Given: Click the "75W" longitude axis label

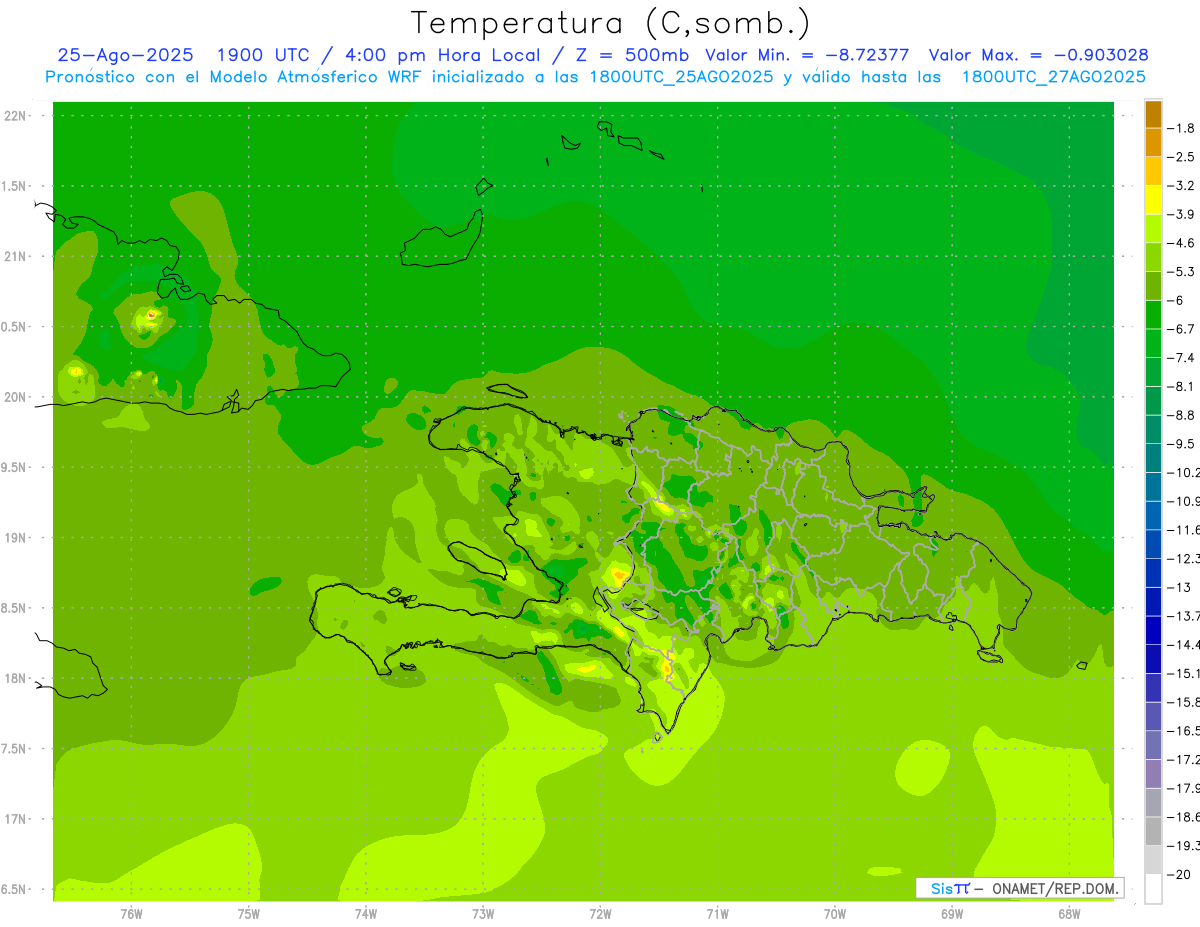Looking at the screenshot, I should click(248, 914).
